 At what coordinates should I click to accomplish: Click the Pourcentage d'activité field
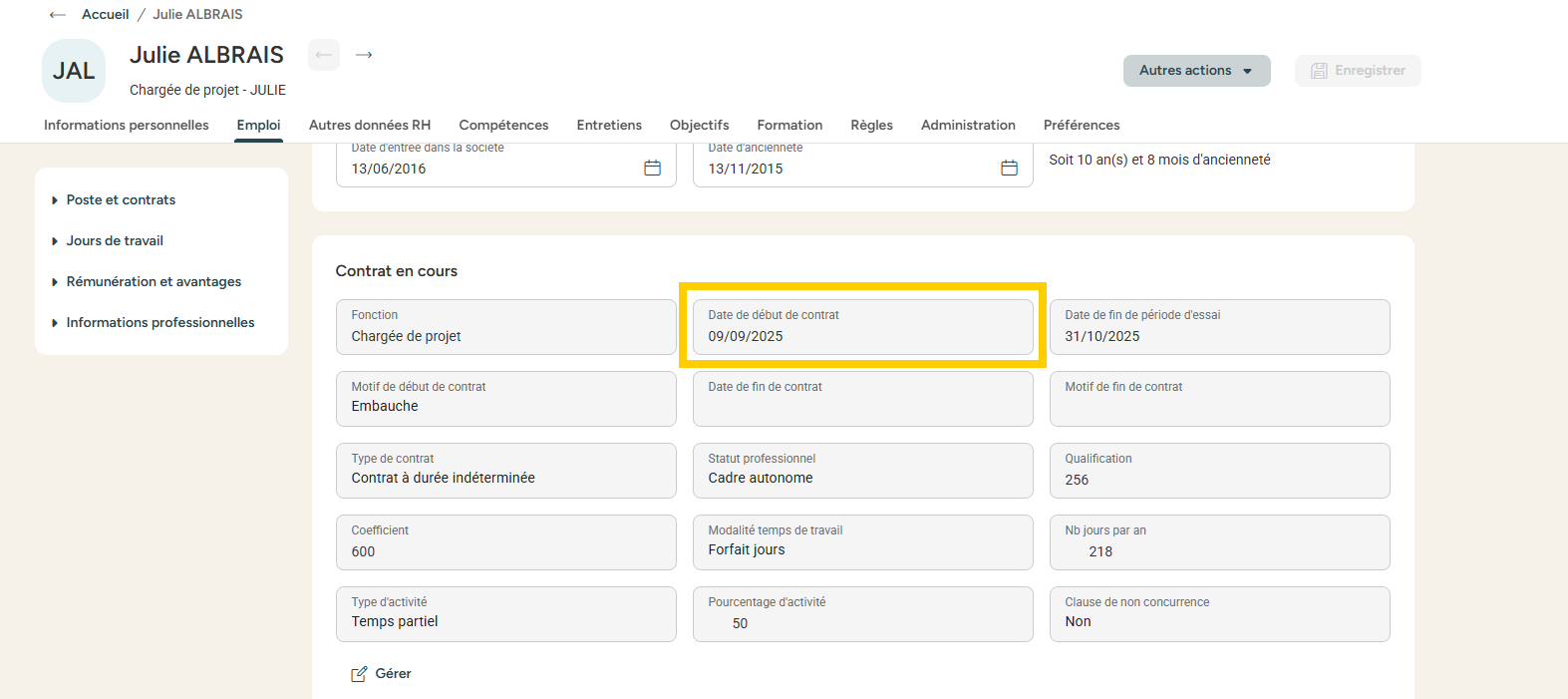click(863, 614)
